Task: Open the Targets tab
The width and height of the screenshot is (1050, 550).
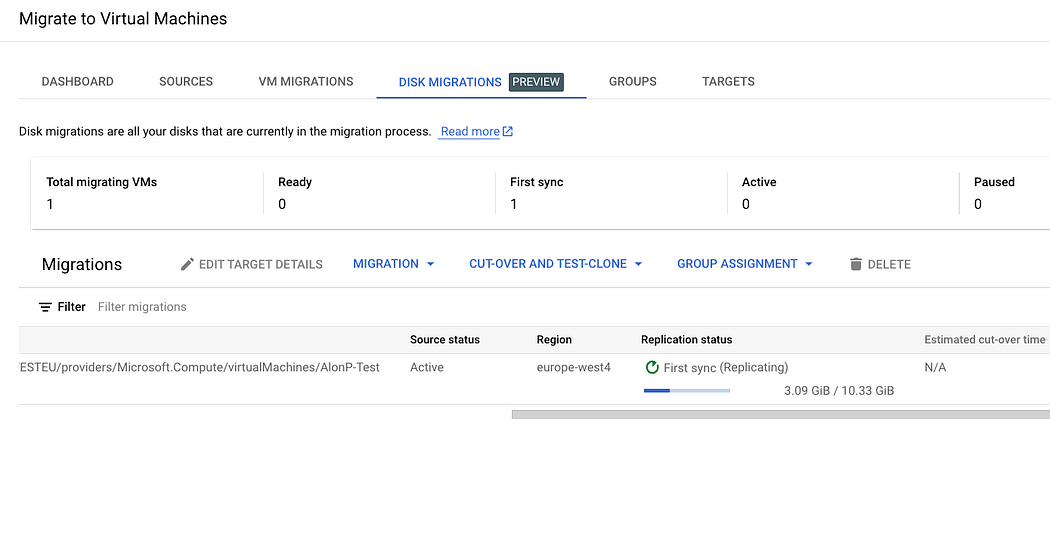Action: [x=728, y=82]
